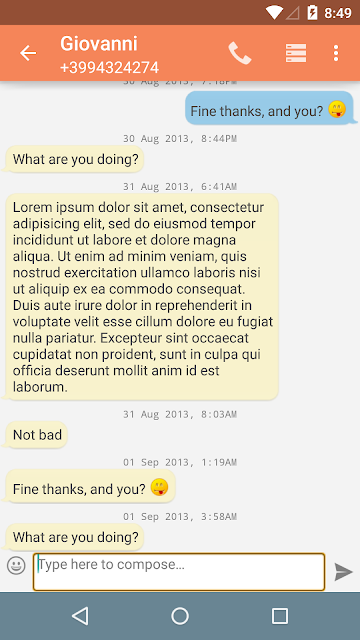This screenshot has height=640, width=360.
Task: Tap the yellow 'Fine thanks, and you?' bubble
Action: pos(90,486)
